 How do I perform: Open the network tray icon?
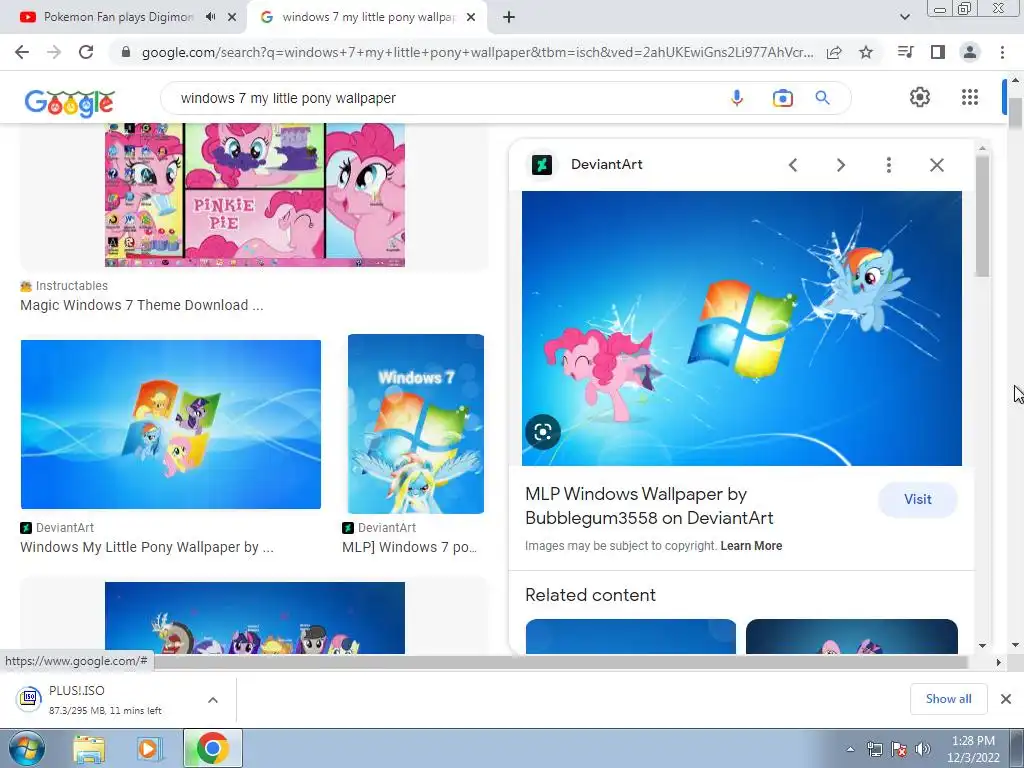click(x=874, y=749)
